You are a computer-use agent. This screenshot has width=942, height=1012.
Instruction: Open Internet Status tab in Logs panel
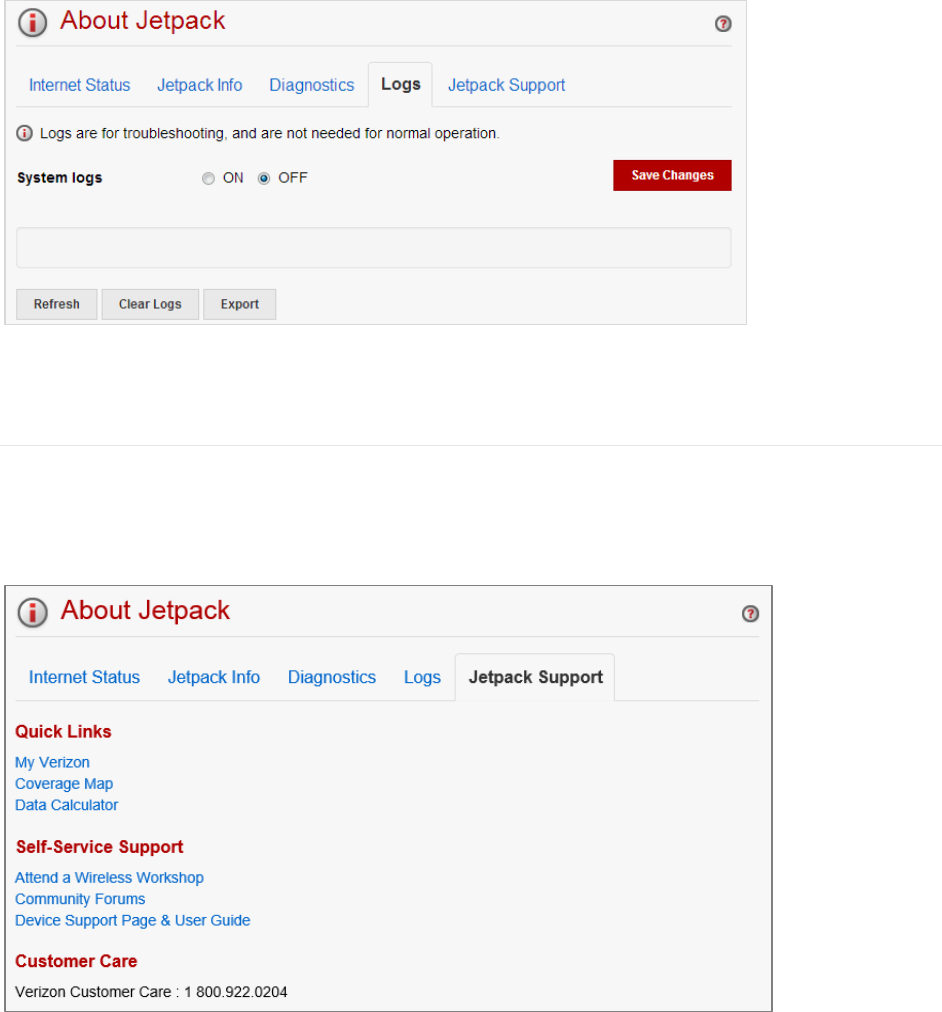click(79, 85)
